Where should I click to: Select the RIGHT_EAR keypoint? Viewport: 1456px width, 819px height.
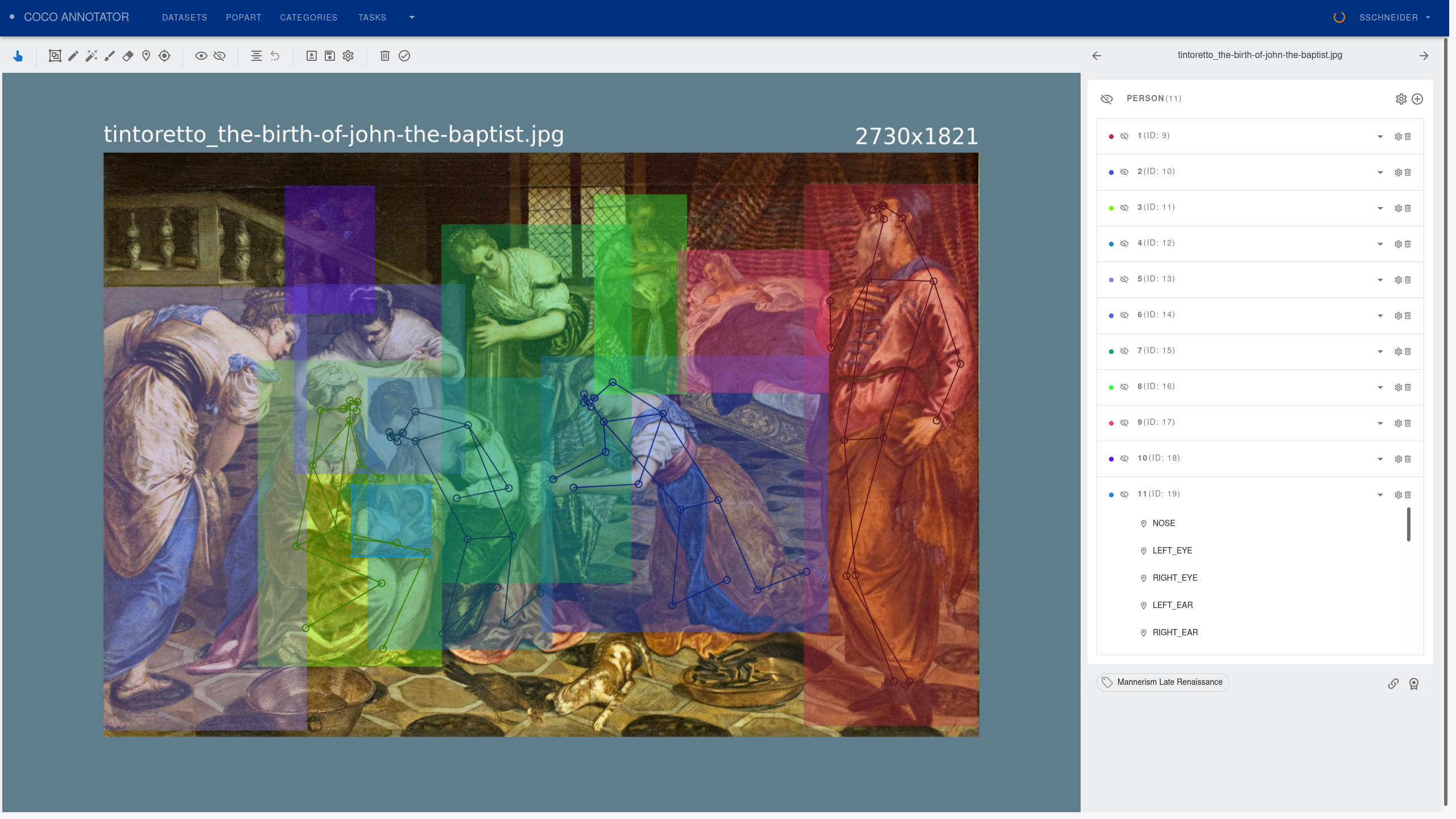(1175, 632)
